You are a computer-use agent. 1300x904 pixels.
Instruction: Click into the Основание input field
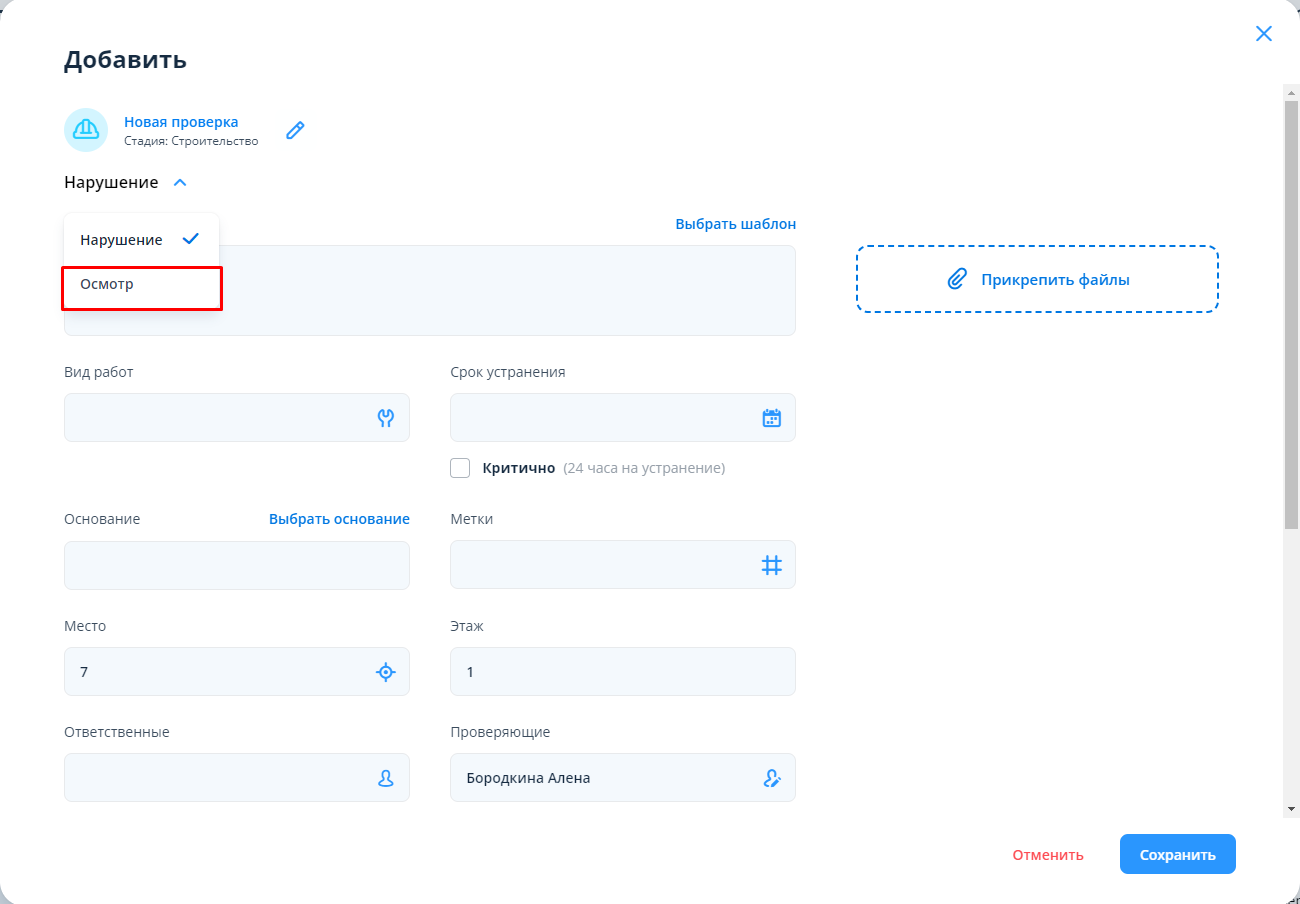pos(236,566)
